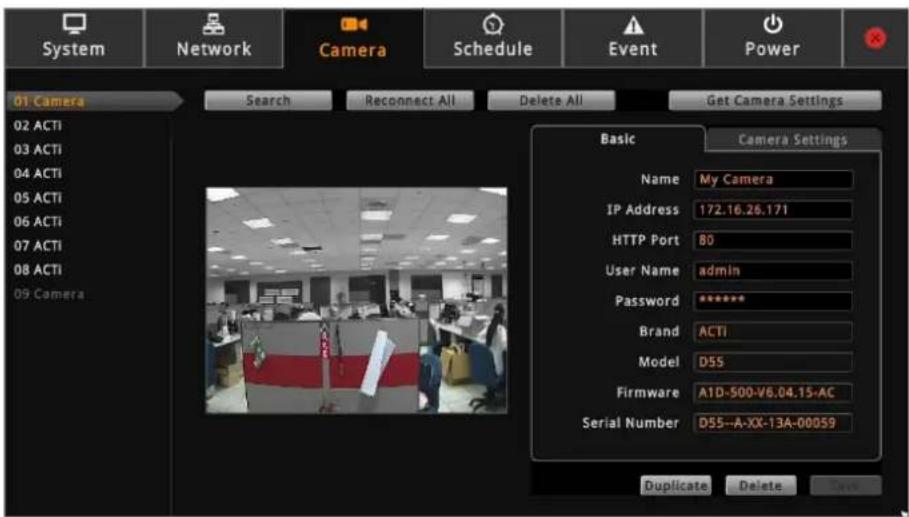Click the Brand field showing ACTi
This screenshot has width=909, height=517.
click(773, 332)
